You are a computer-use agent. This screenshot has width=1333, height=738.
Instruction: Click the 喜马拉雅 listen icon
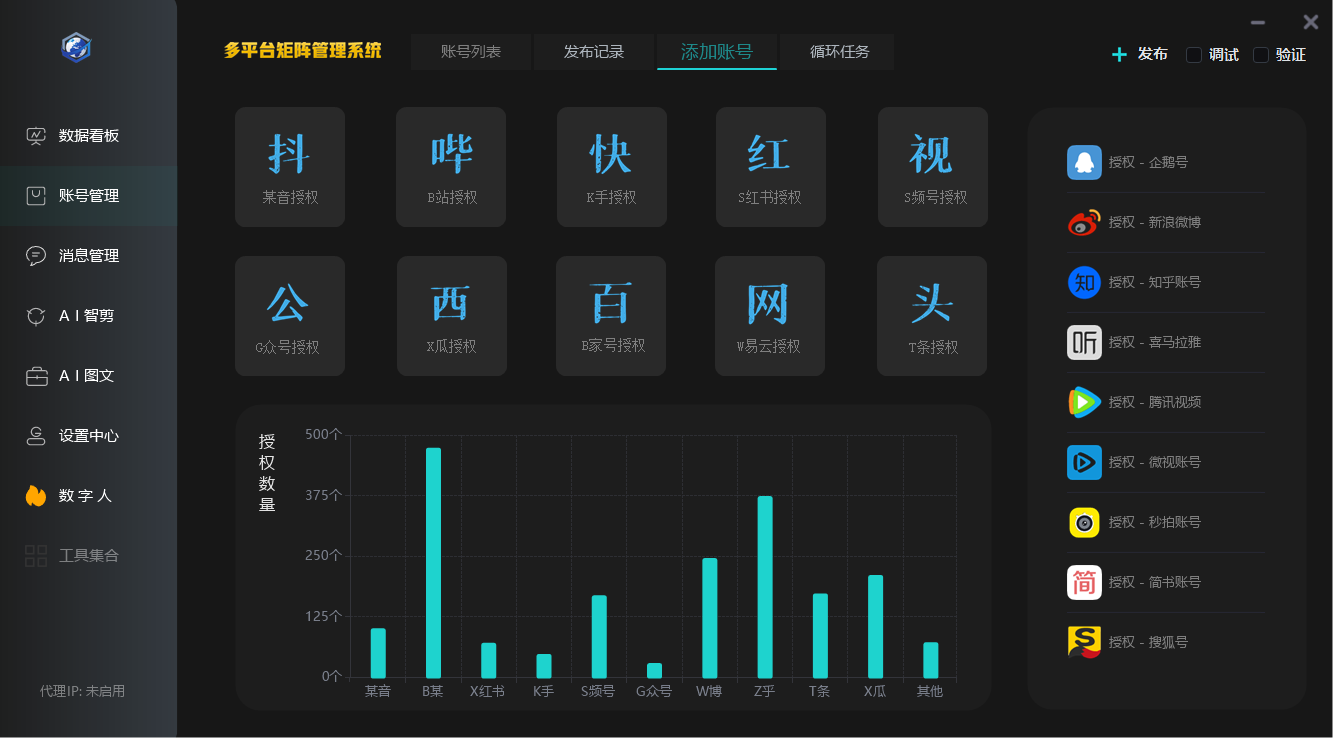(x=1084, y=342)
